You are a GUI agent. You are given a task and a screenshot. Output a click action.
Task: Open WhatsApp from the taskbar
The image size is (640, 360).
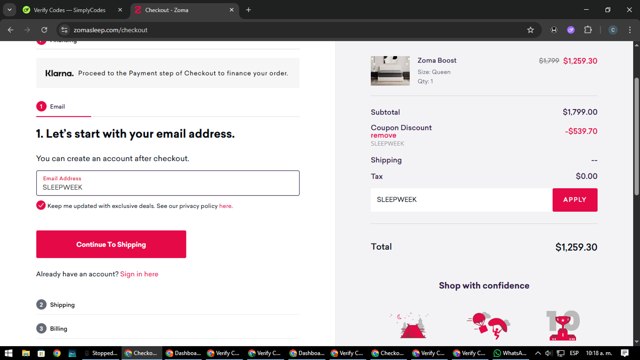(510, 353)
